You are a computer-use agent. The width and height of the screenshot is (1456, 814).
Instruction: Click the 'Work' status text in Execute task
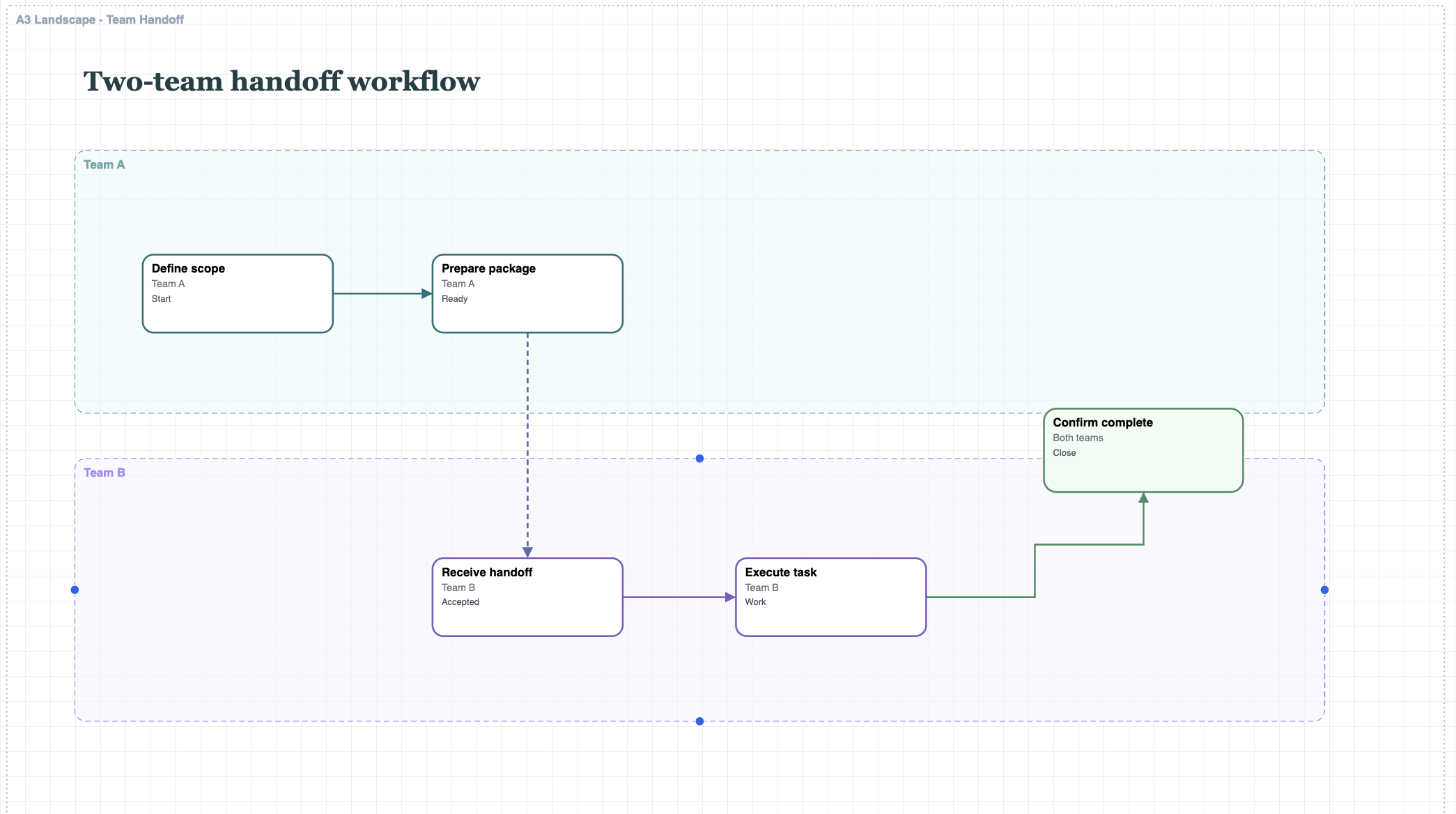click(x=755, y=602)
